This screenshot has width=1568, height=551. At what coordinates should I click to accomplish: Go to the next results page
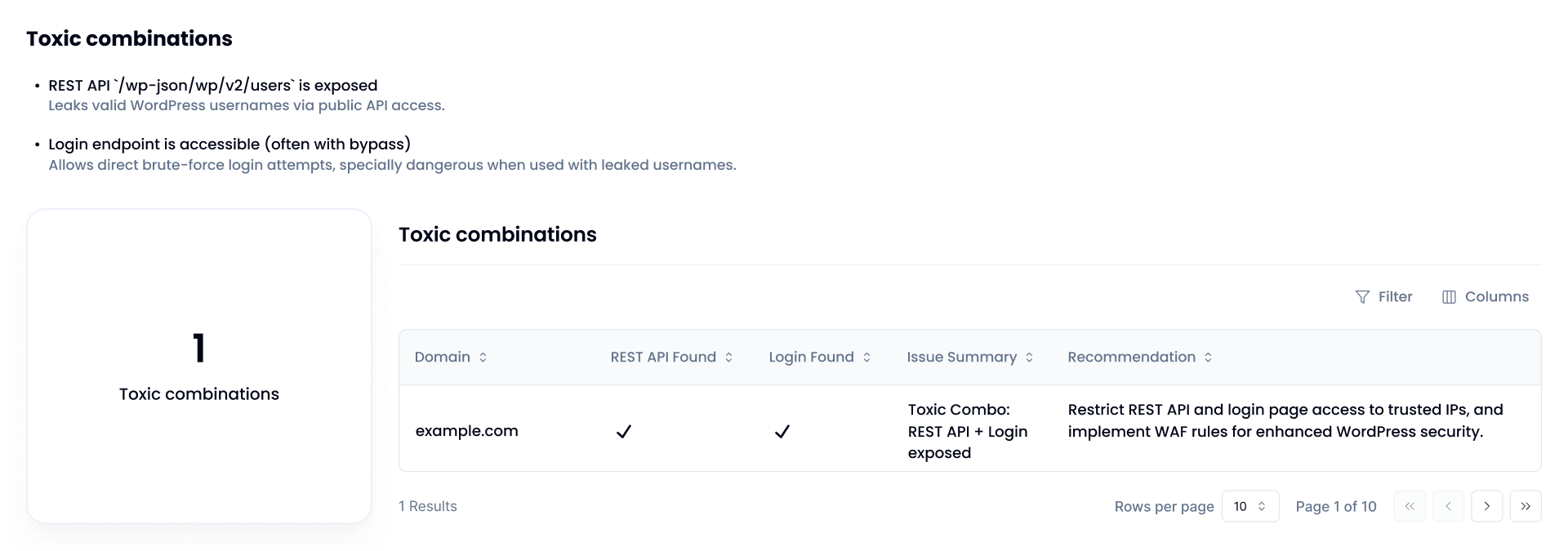pos(1486,506)
